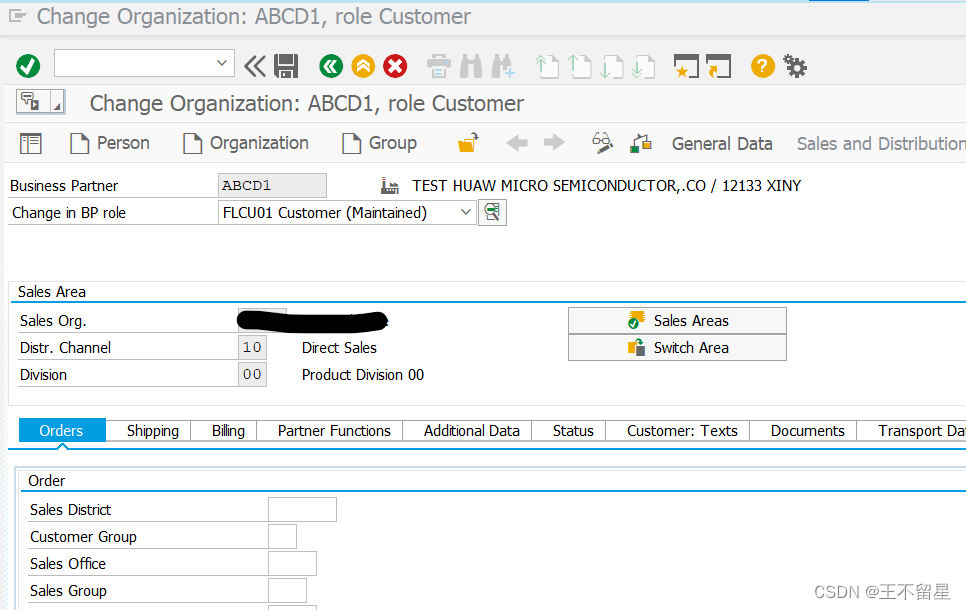The width and height of the screenshot is (966, 610).
Task: Open the Change in BP role dropdown
Action: pyautogui.click(x=464, y=212)
